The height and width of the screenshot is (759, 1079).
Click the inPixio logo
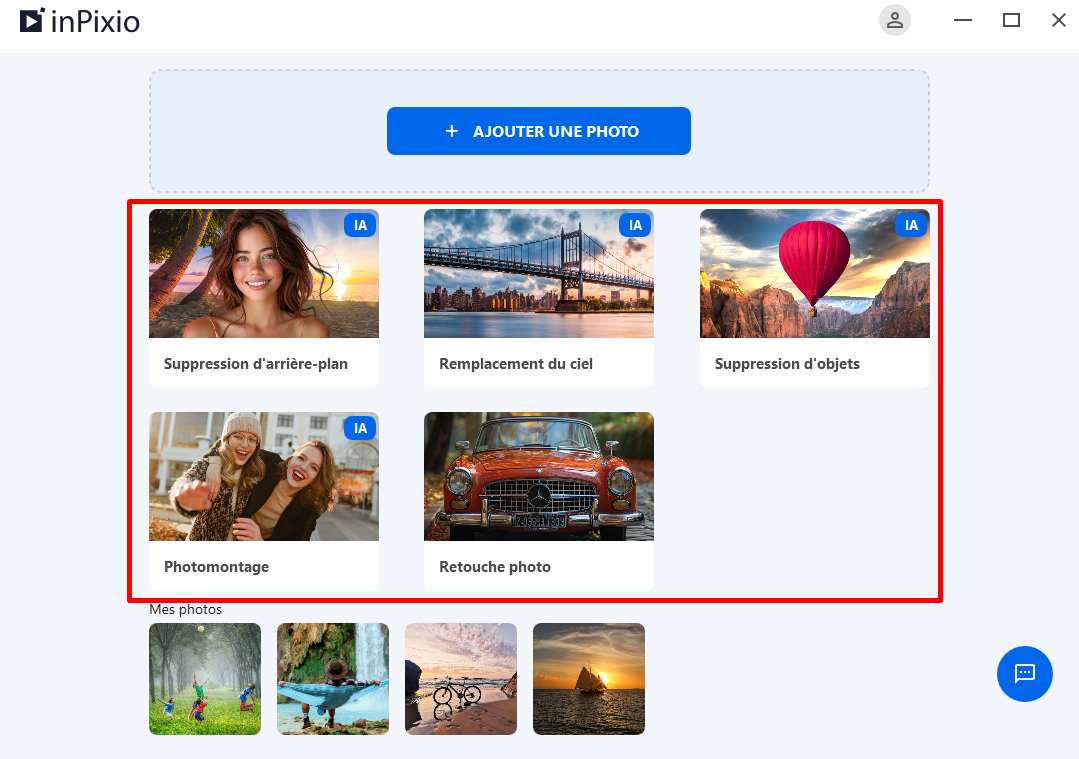80,21
